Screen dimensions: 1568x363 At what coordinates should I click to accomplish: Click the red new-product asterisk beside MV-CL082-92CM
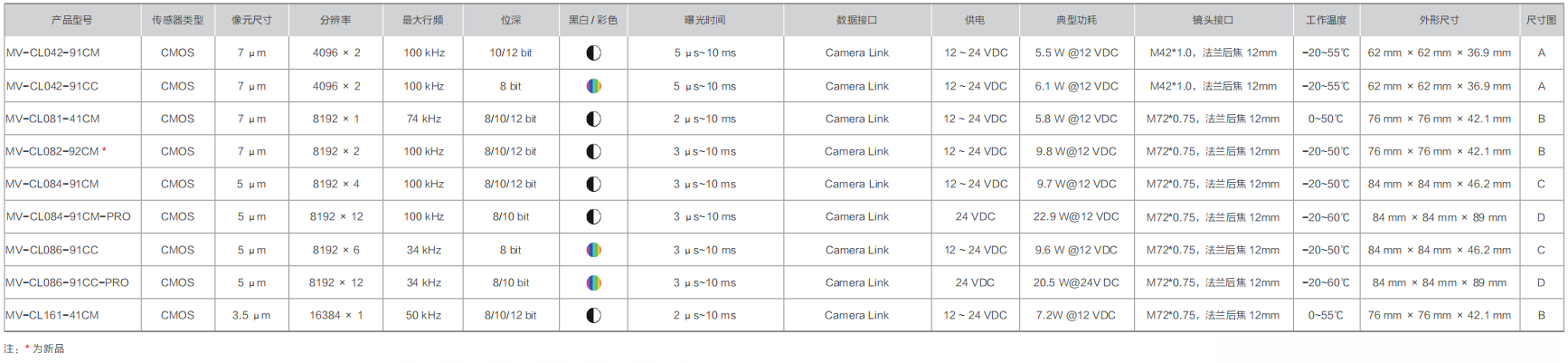pos(104,150)
